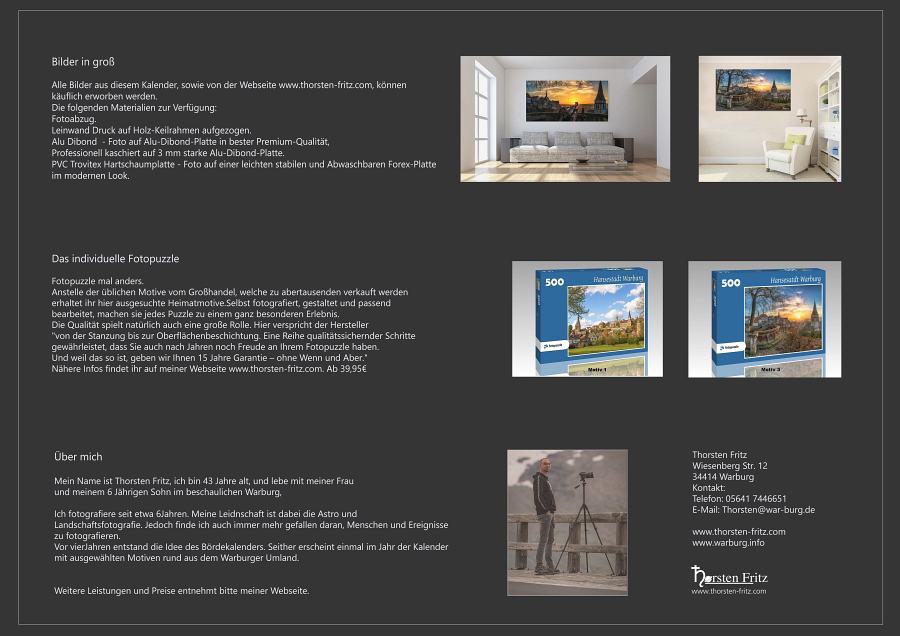Click the small URL beneath the signature logo
Viewport: 900px width, 636px height.
pyautogui.click(x=728, y=591)
